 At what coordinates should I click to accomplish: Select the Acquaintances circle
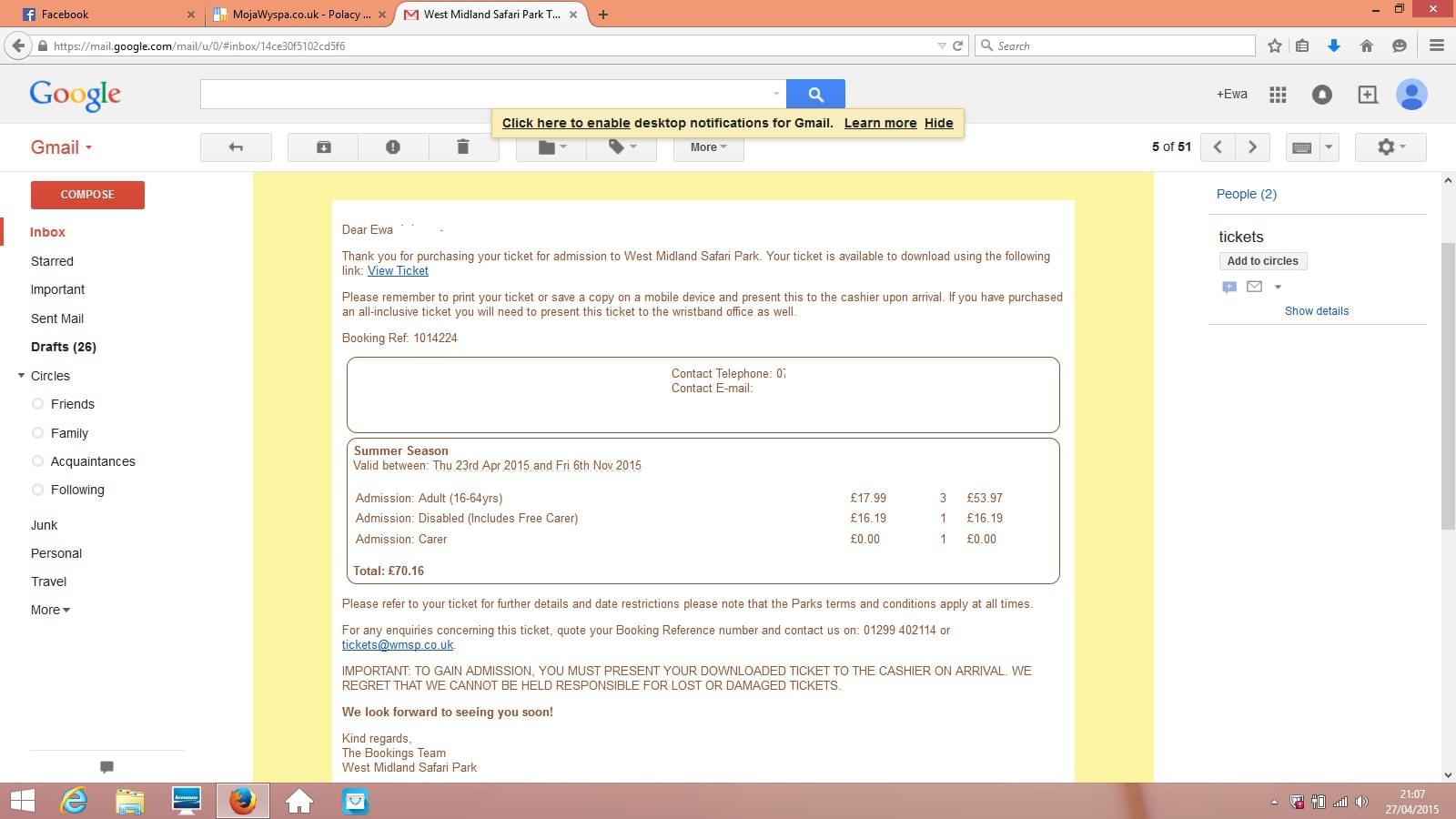click(93, 461)
